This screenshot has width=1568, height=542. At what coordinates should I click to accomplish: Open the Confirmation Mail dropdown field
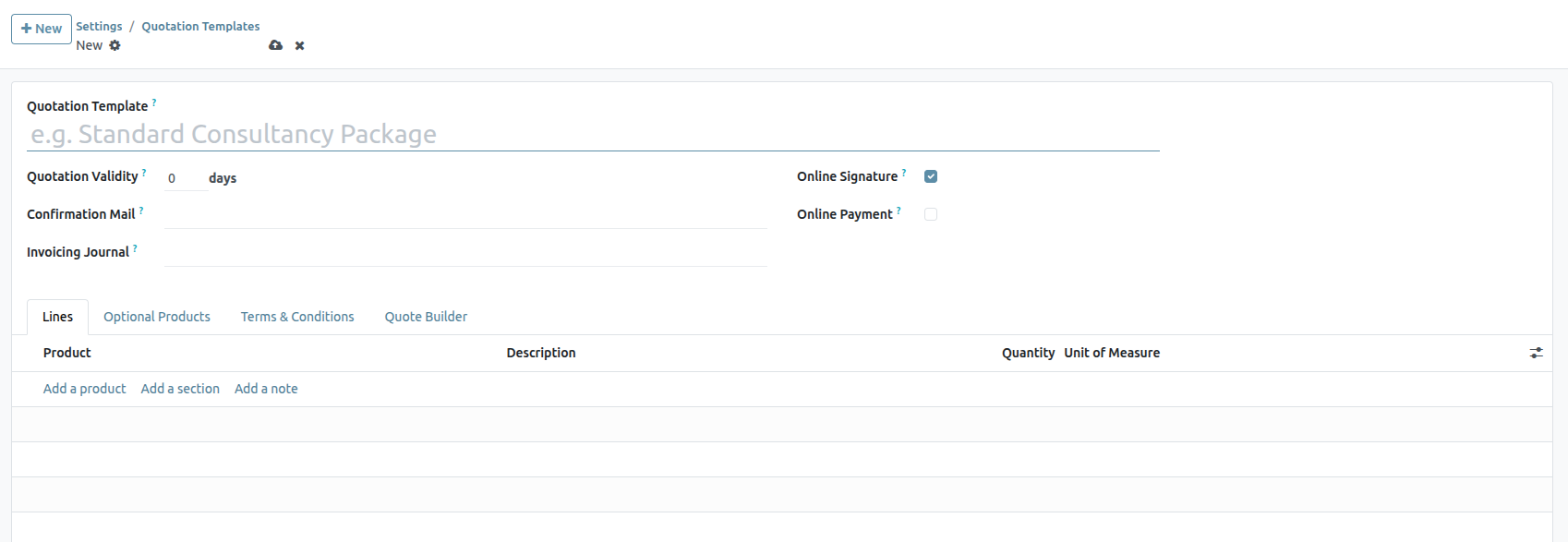464,215
